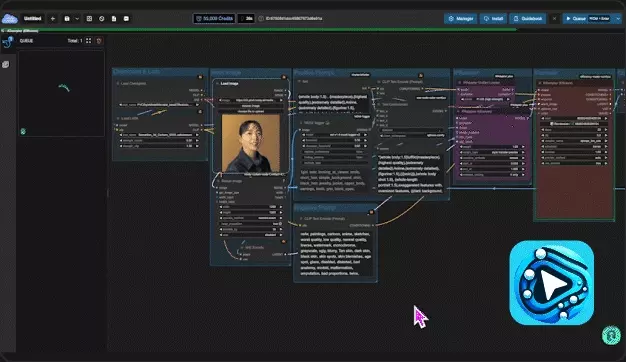Toggle fullscreen view of the queue panel
The image size is (626, 362).
point(88,41)
